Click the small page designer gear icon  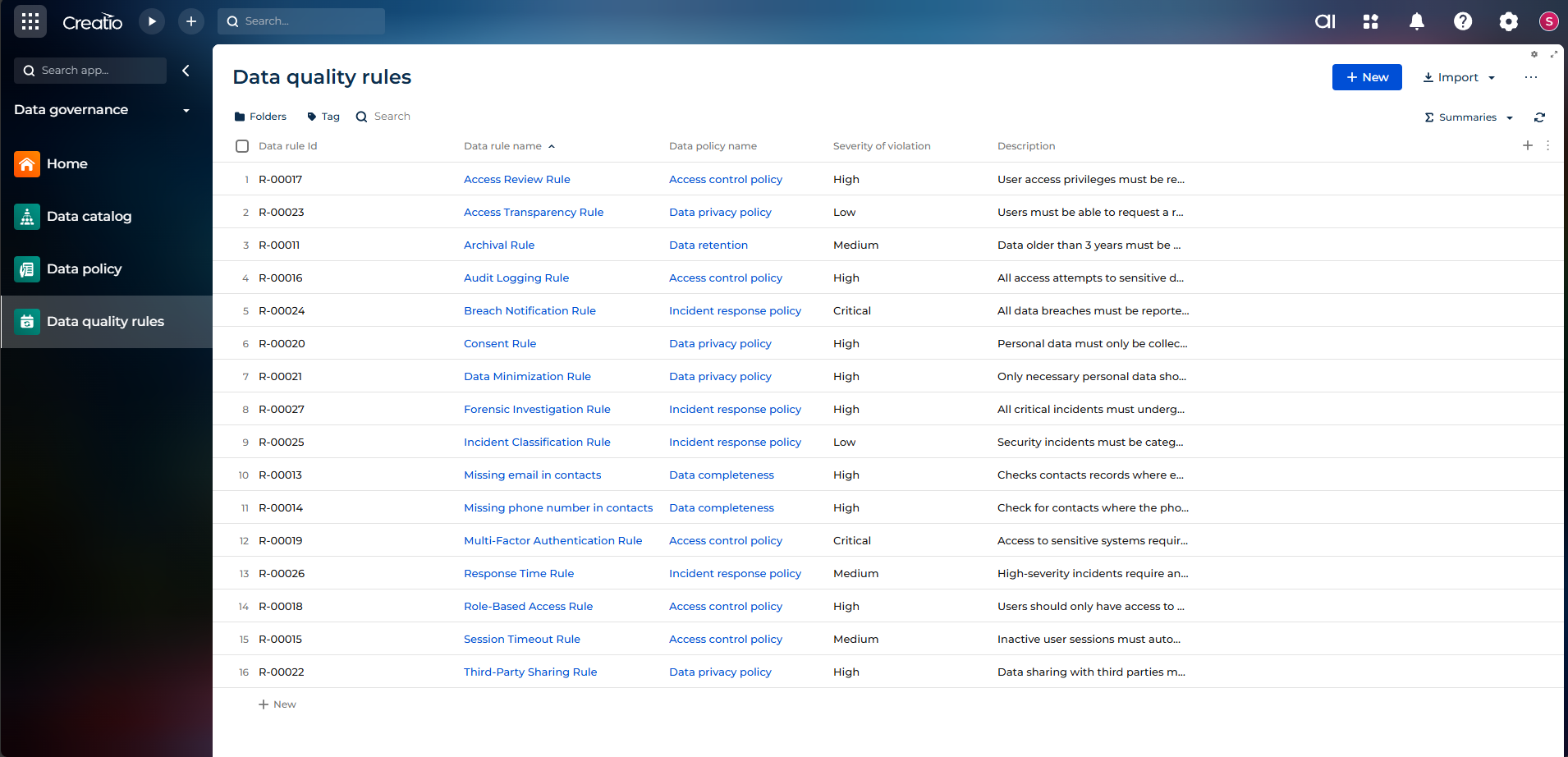tap(1534, 54)
